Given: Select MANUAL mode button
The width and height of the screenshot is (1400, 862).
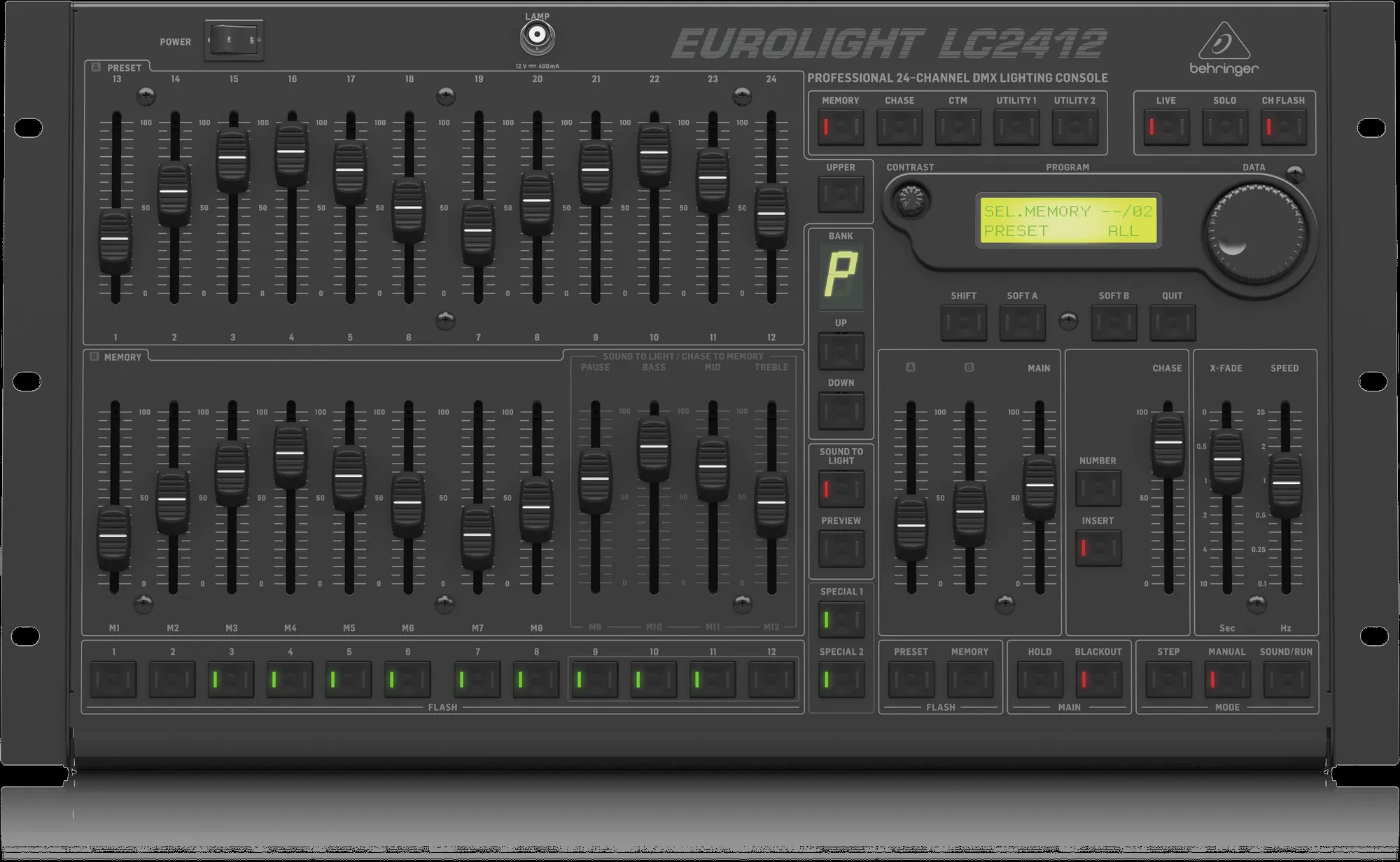Looking at the screenshot, I should click(x=1227, y=679).
